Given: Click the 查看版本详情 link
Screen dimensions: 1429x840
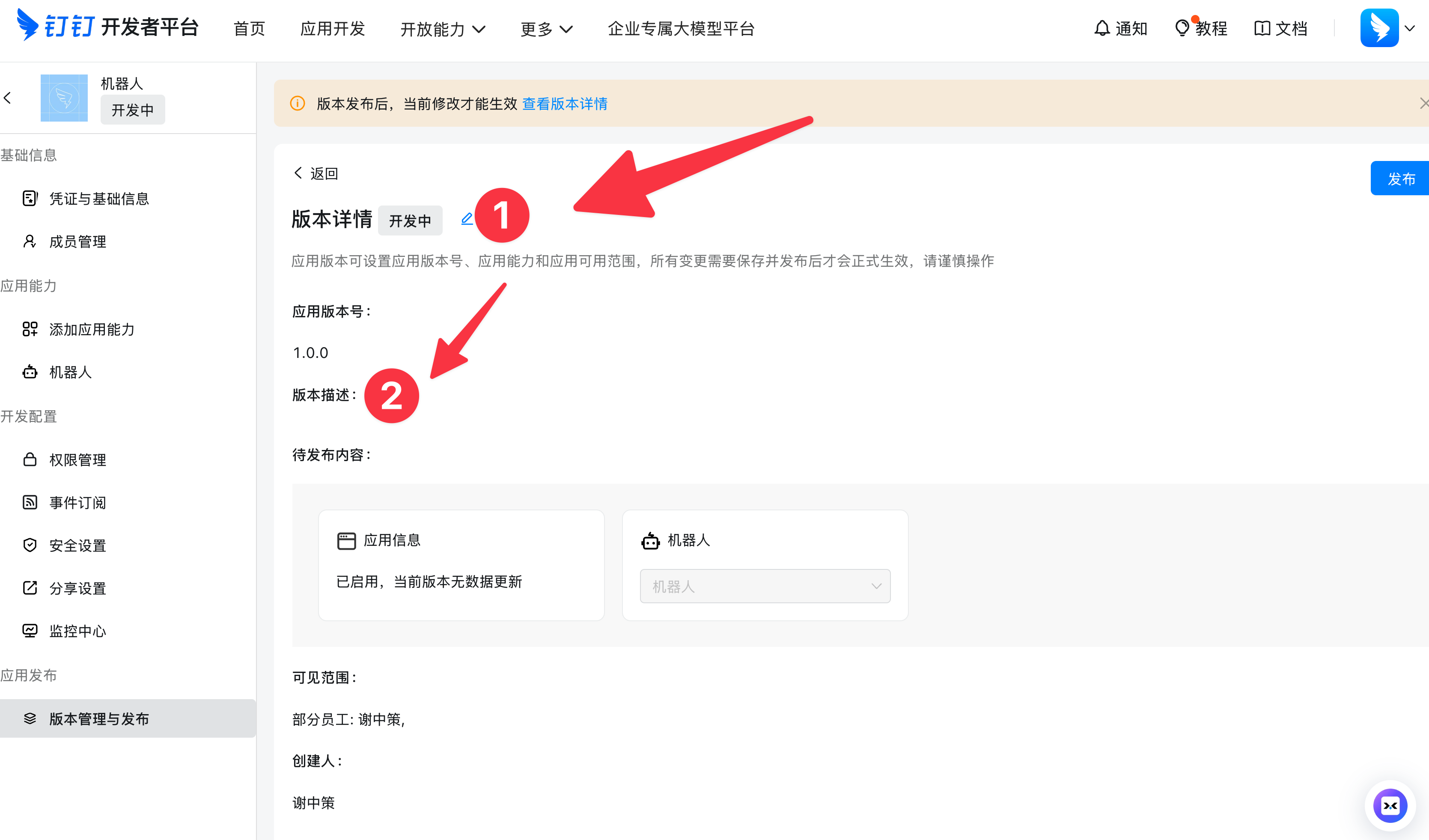Looking at the screenshot, I should point(565,104).
